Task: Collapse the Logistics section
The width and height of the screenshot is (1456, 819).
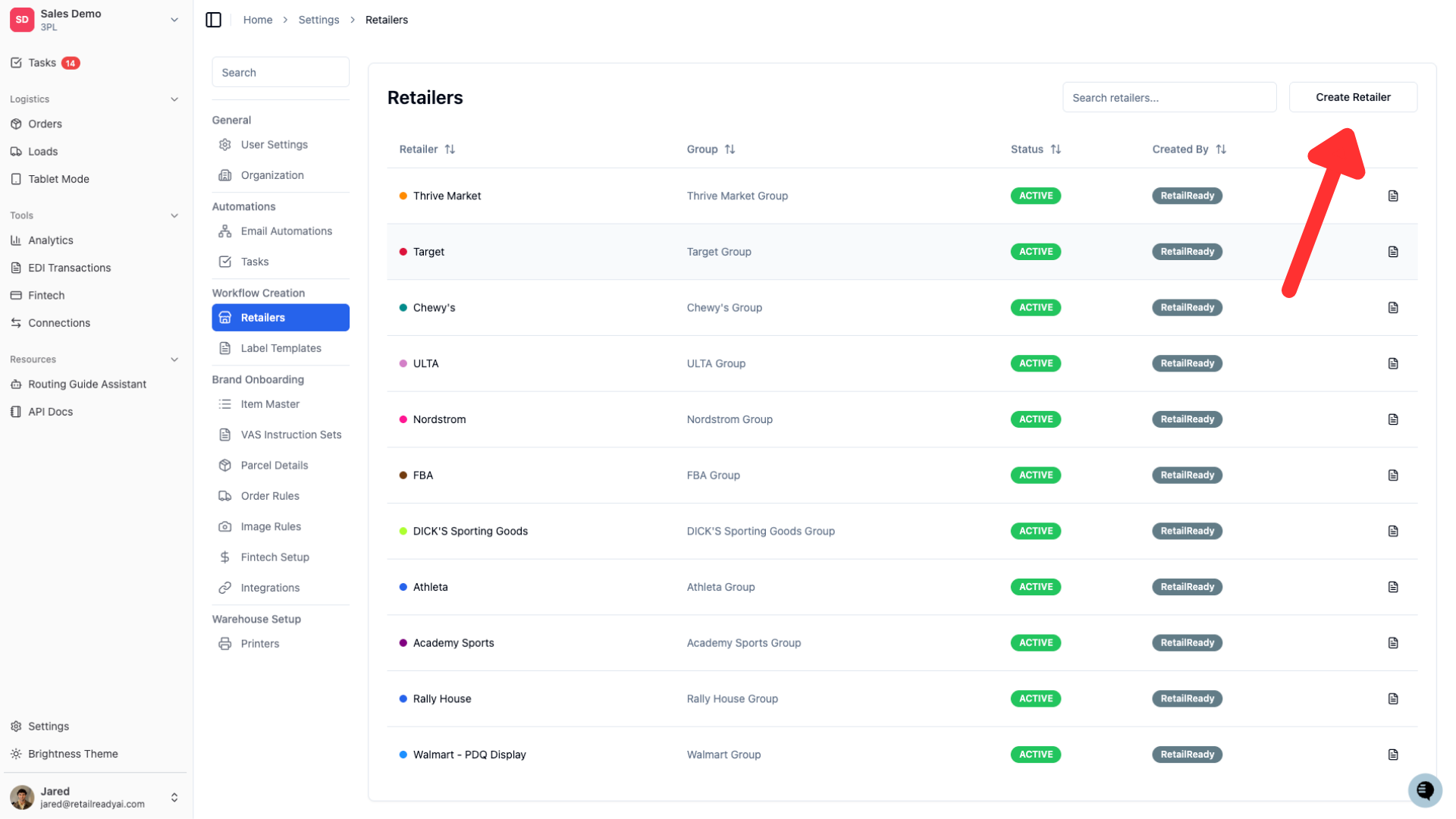Action: pos(174,99)
